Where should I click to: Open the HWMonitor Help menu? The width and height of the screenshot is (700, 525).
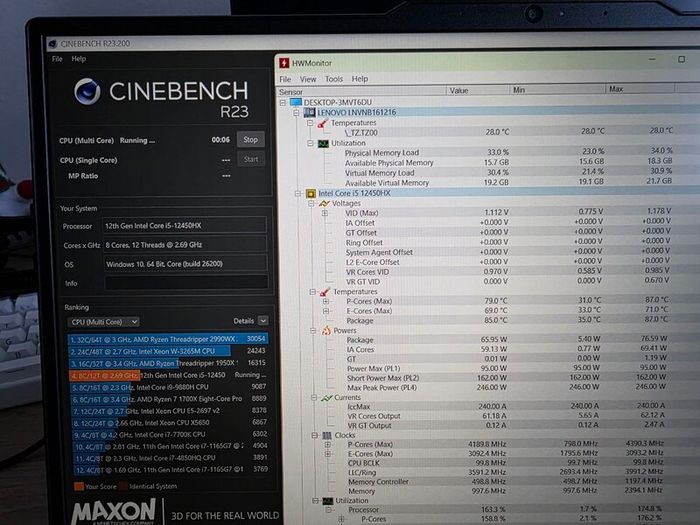(360, 79)
